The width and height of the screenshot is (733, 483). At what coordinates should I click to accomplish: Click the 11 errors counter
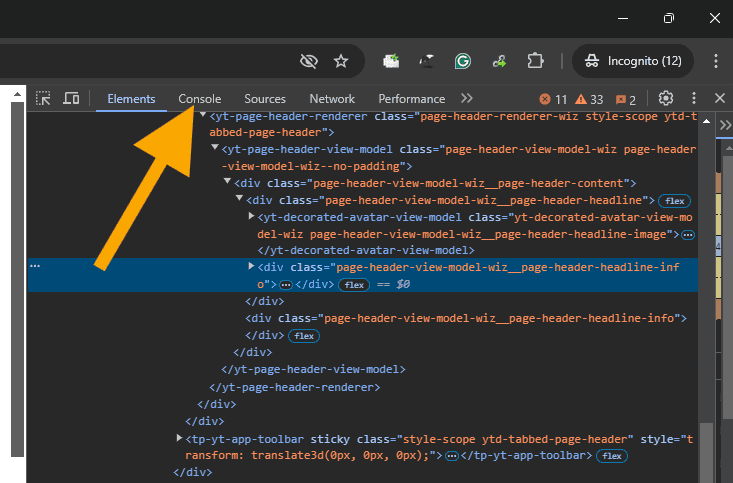tap(553, 99)
